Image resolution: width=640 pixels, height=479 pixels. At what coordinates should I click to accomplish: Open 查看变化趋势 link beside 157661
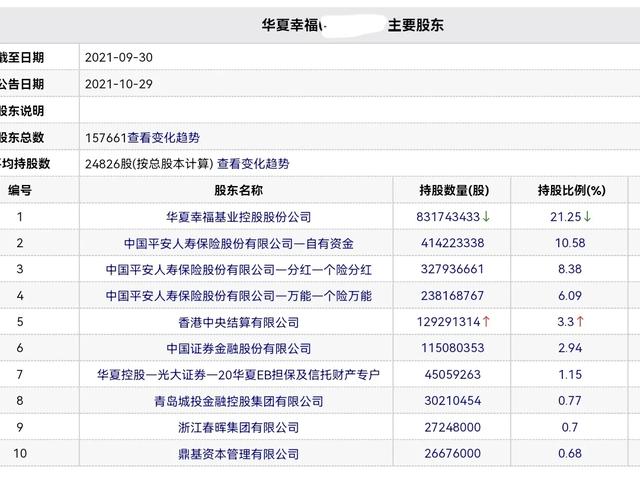pos(164,137)
